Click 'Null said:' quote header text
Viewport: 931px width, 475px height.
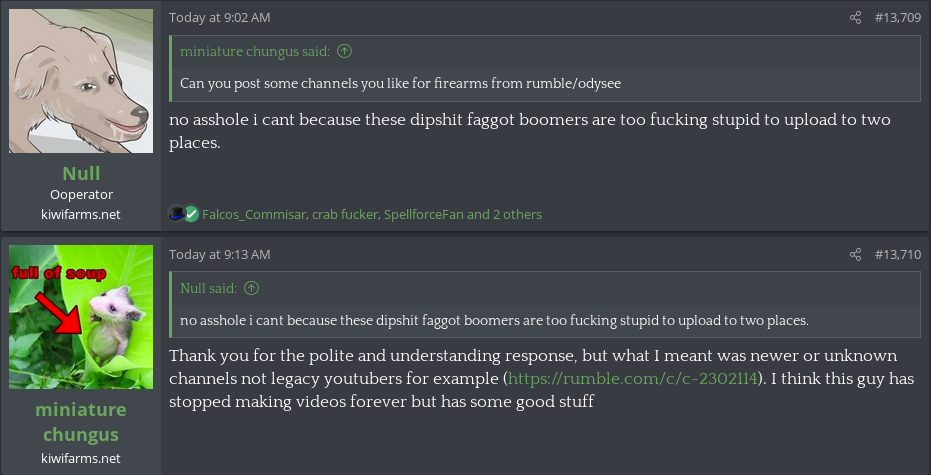pyautogui.click(x=208, y=288)
